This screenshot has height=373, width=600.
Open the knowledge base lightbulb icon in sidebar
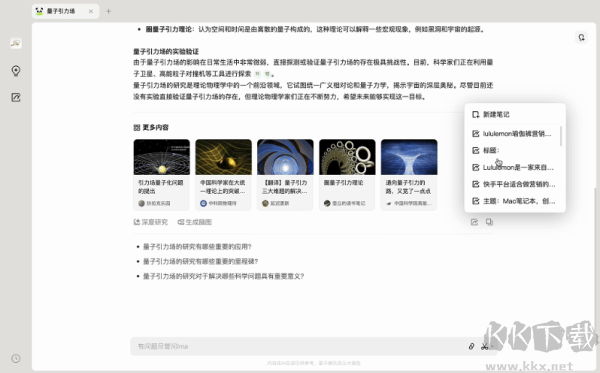tap(16, 71)
